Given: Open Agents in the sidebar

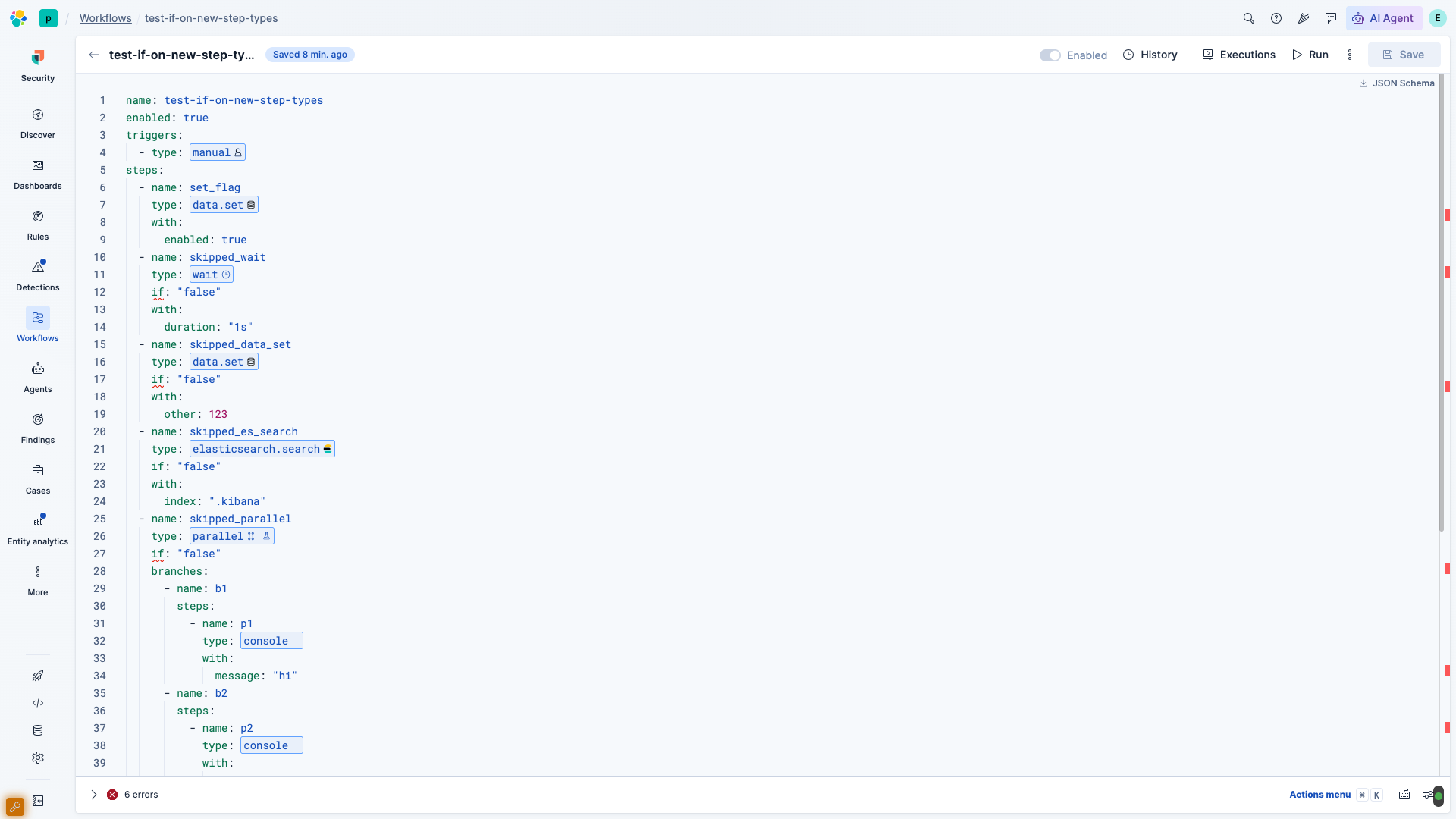Looking at the screenshot, I should click(x=38, y=378).
